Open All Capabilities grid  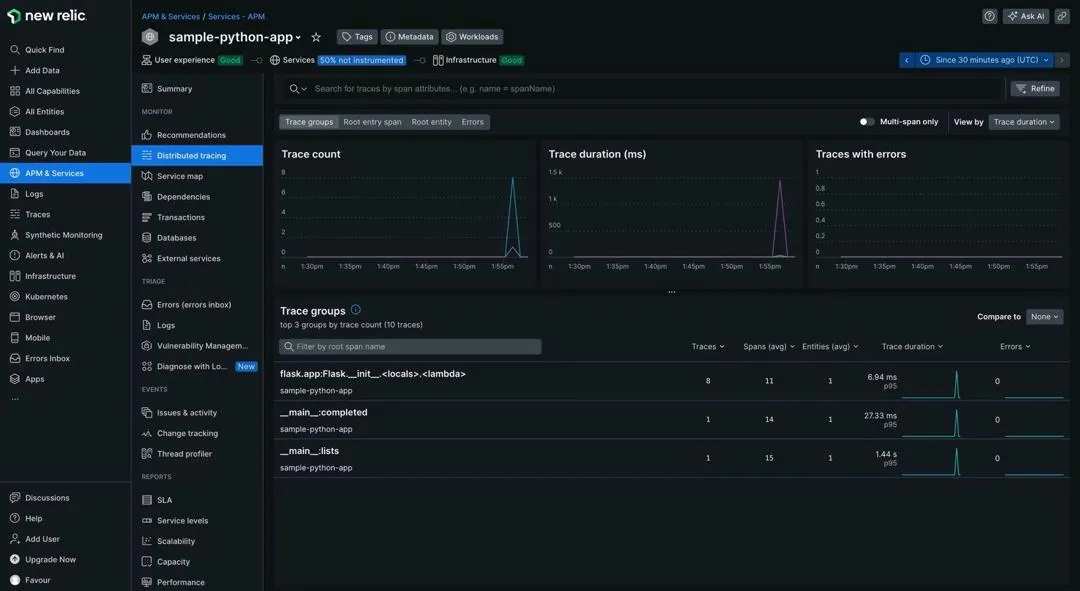click(45, 91)
